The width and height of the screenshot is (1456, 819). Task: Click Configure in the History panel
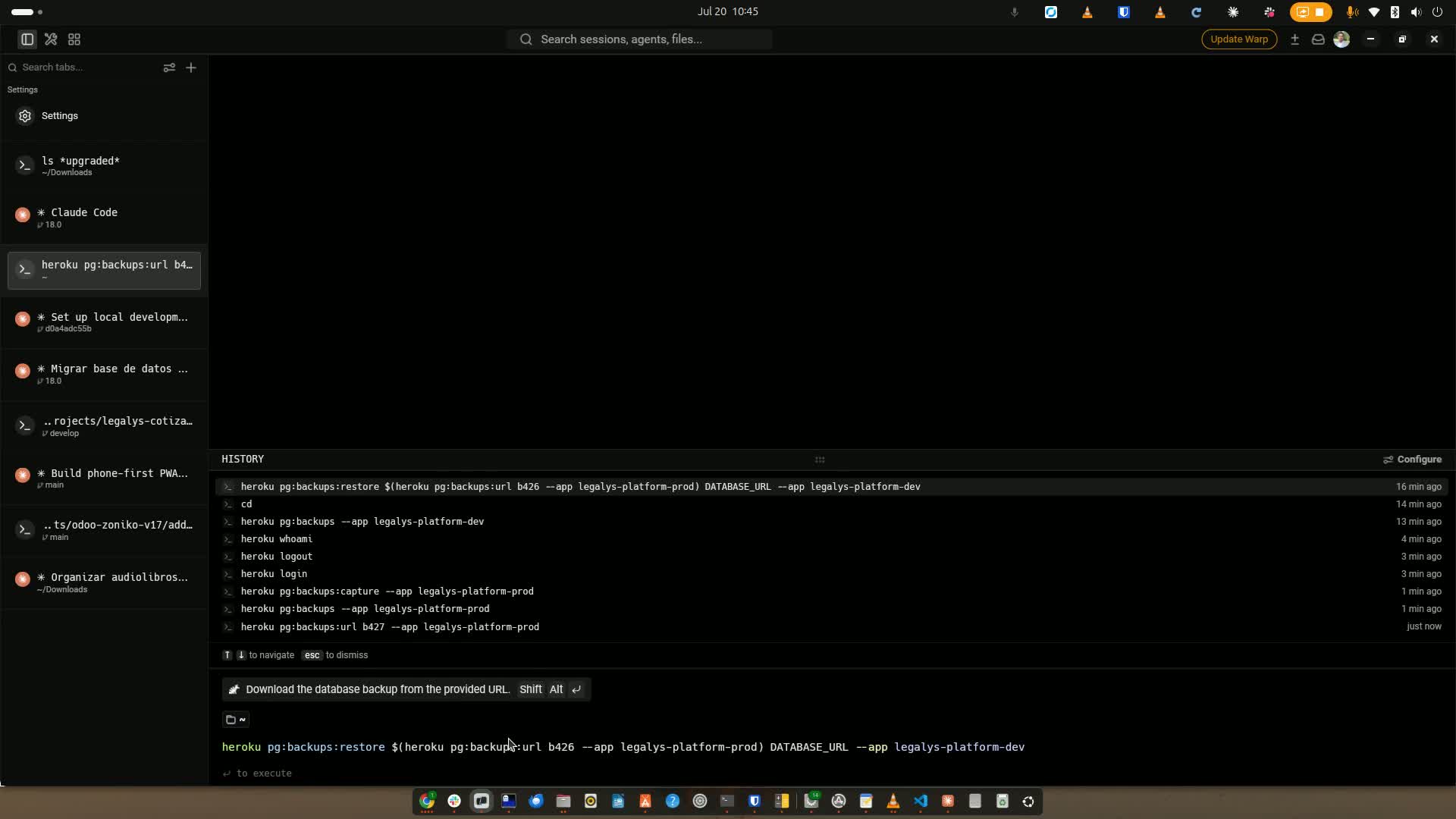pos(1412,460)
